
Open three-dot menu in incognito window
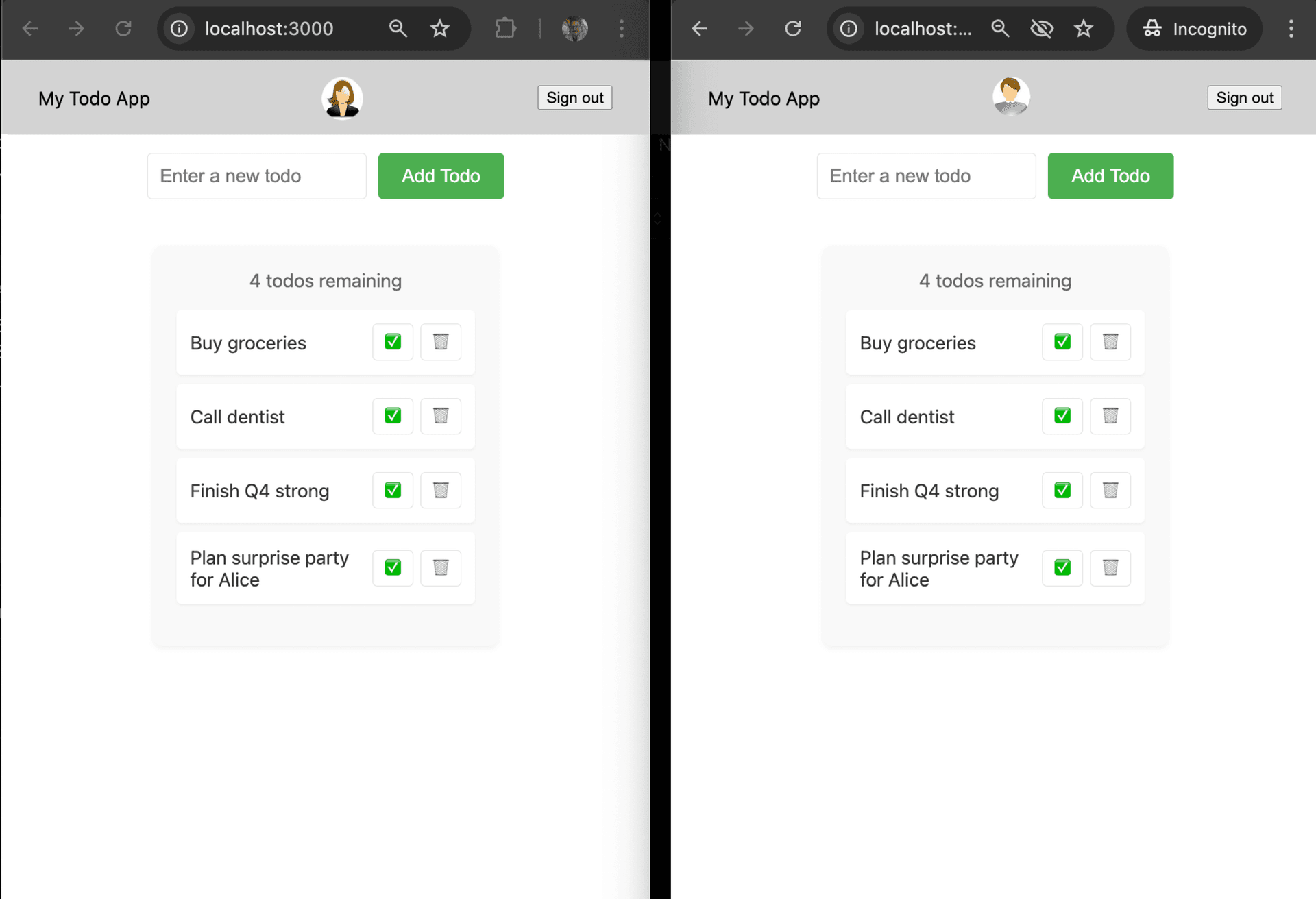point(1291,29)
